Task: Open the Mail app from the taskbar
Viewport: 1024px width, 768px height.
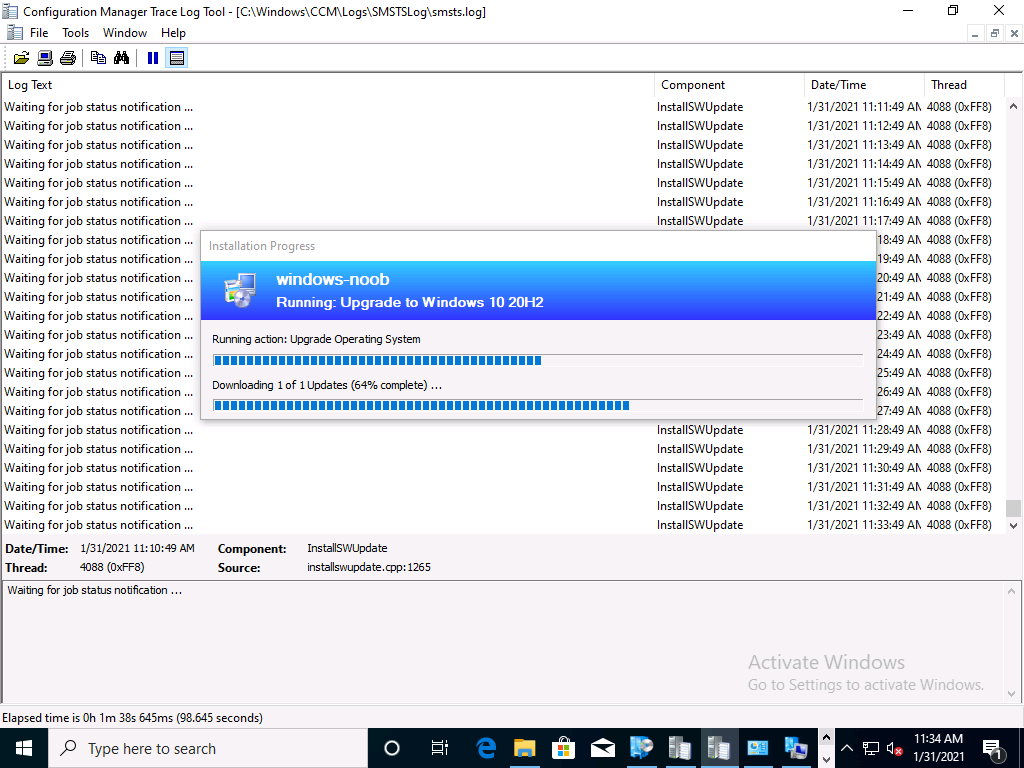Action: click(602, 748)
